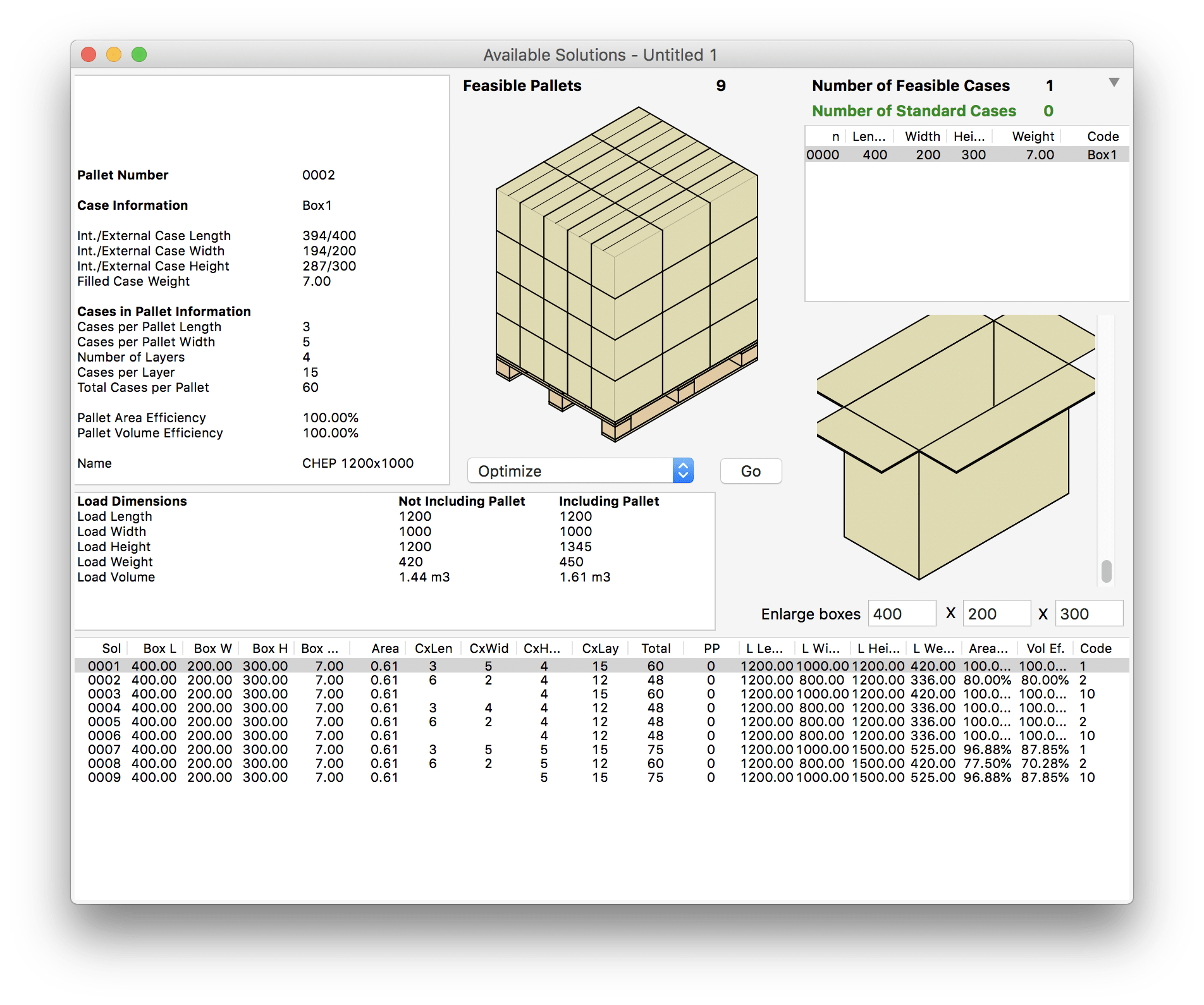Click the Sol column header
Screen dimensions: 1204x1005
111,648
